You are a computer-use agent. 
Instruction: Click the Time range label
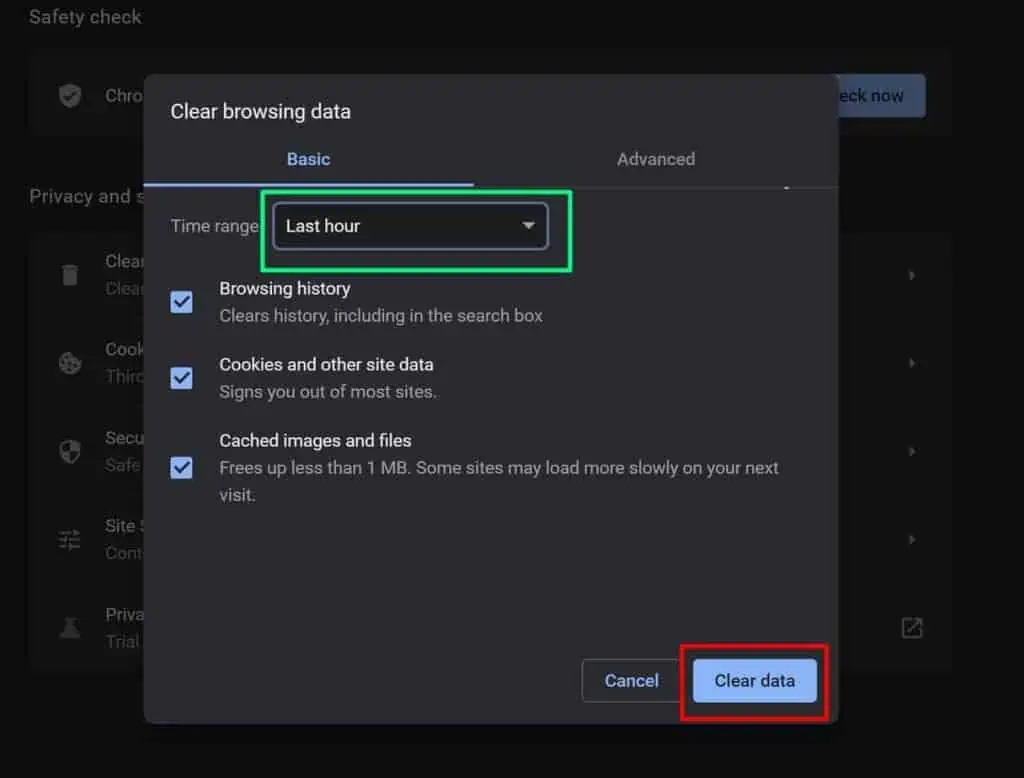(215, 226)
